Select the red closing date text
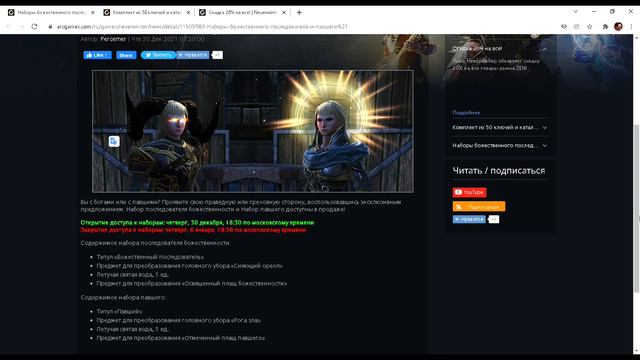 pyautogui.click(x=193, y=230)
